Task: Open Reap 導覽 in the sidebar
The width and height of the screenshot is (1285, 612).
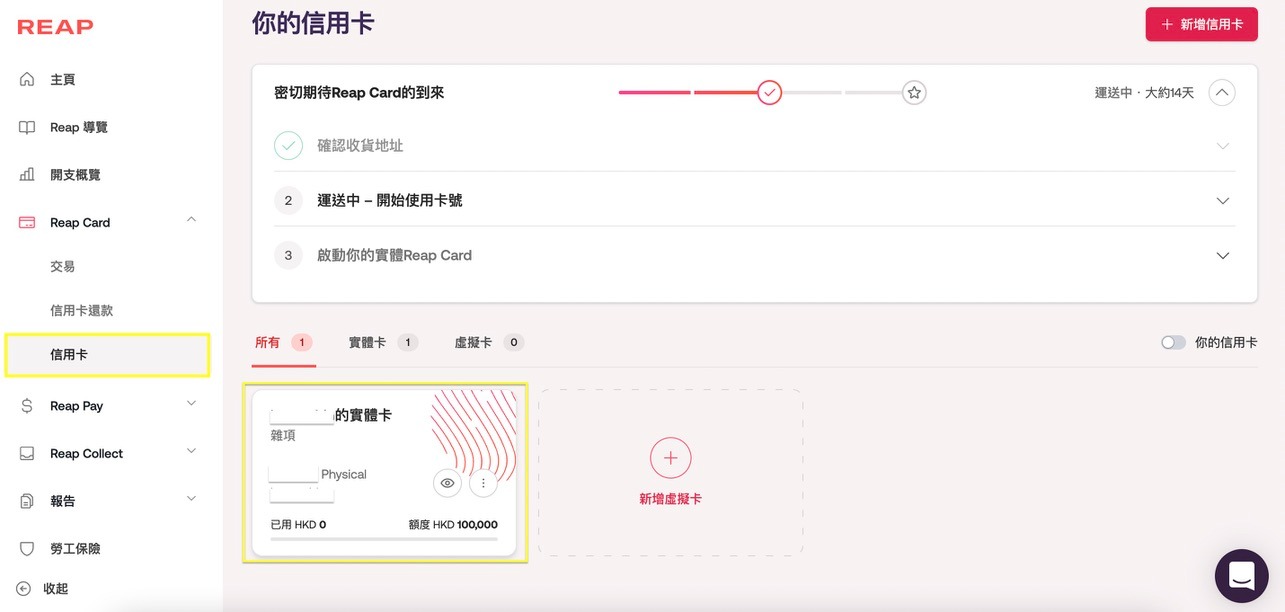Action: coord(79,127)
